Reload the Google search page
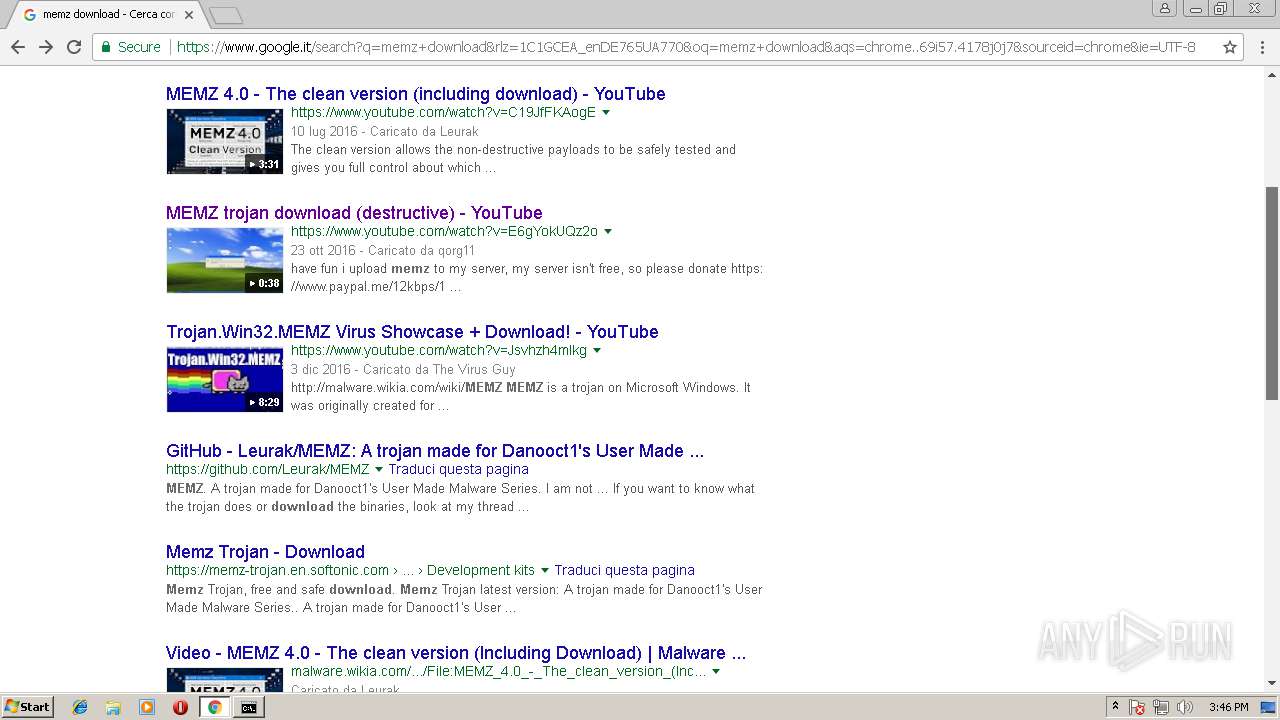The image size is (1280, 720). pyautogui.click(x=74, y=47)
